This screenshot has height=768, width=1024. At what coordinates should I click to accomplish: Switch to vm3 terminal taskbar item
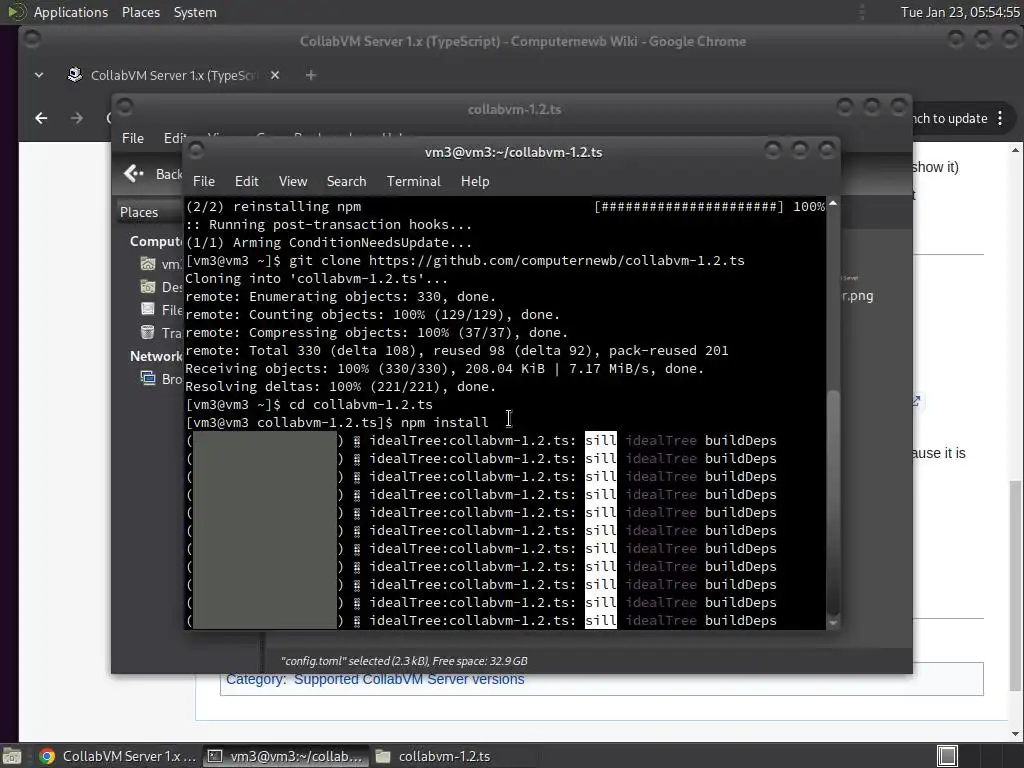286,756
